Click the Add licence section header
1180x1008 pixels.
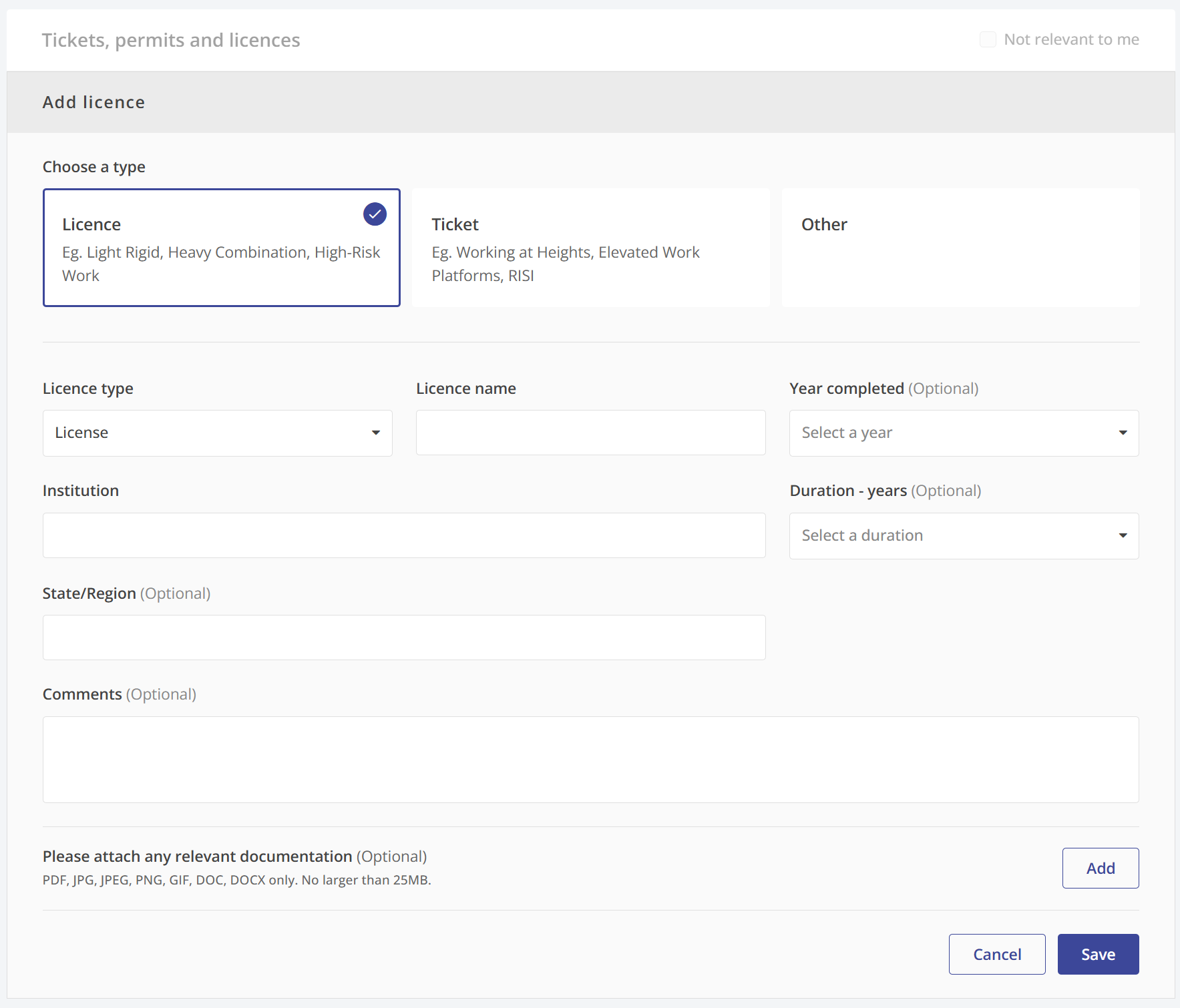tap(93, 102)
